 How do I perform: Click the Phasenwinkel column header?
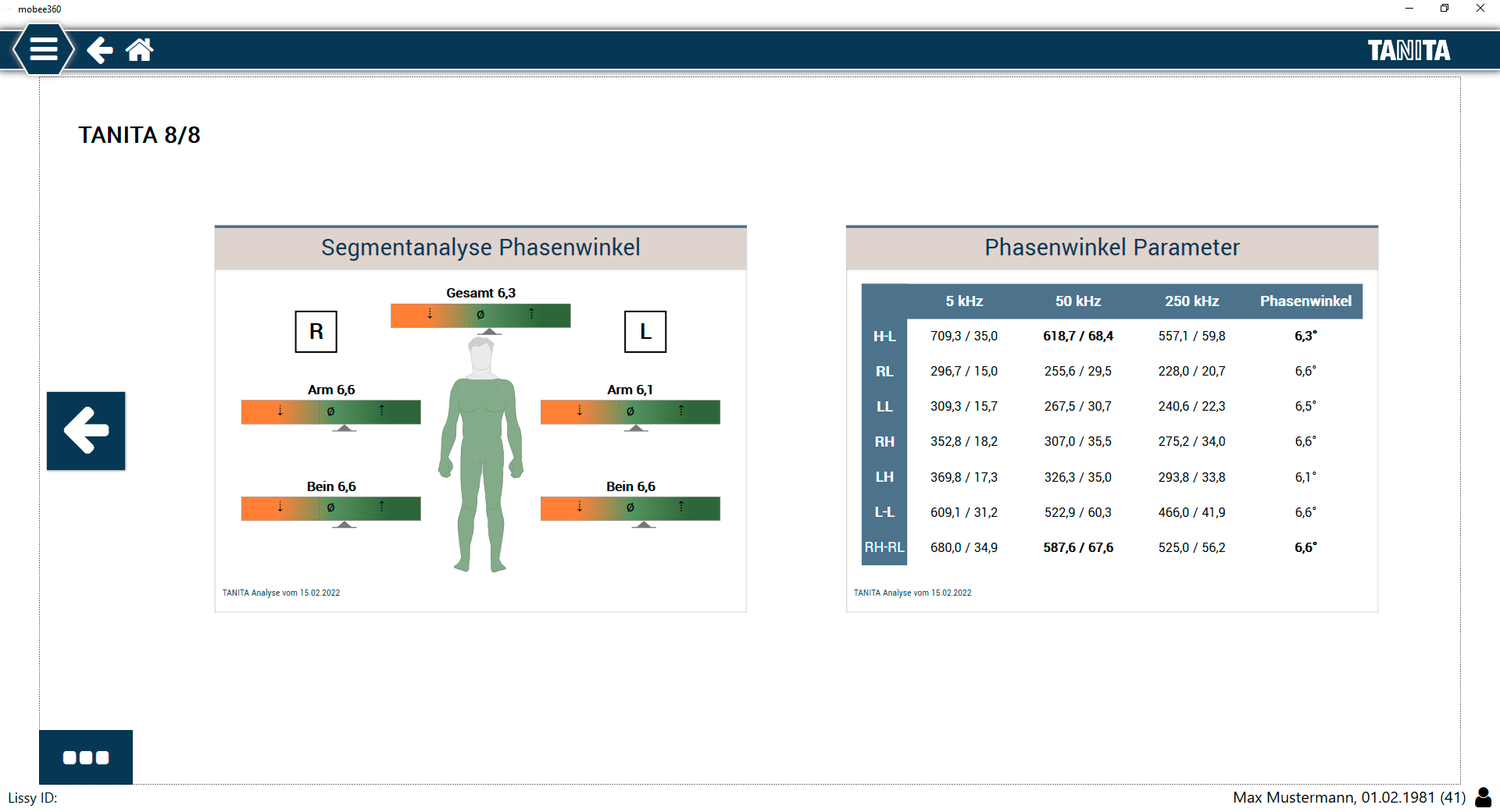pos(1305,301)
